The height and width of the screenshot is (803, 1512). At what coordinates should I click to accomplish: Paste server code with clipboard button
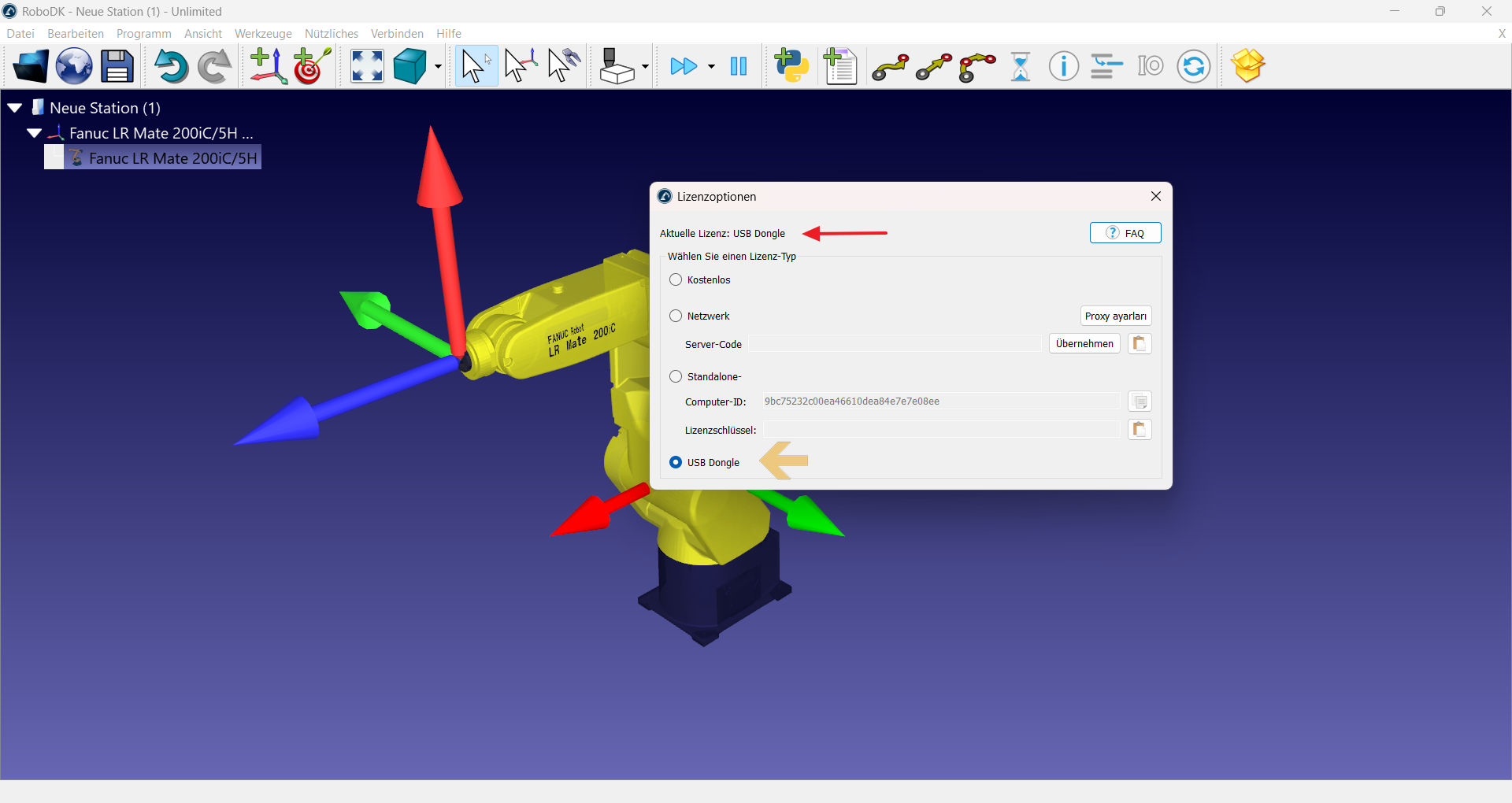click(1140, 343)
